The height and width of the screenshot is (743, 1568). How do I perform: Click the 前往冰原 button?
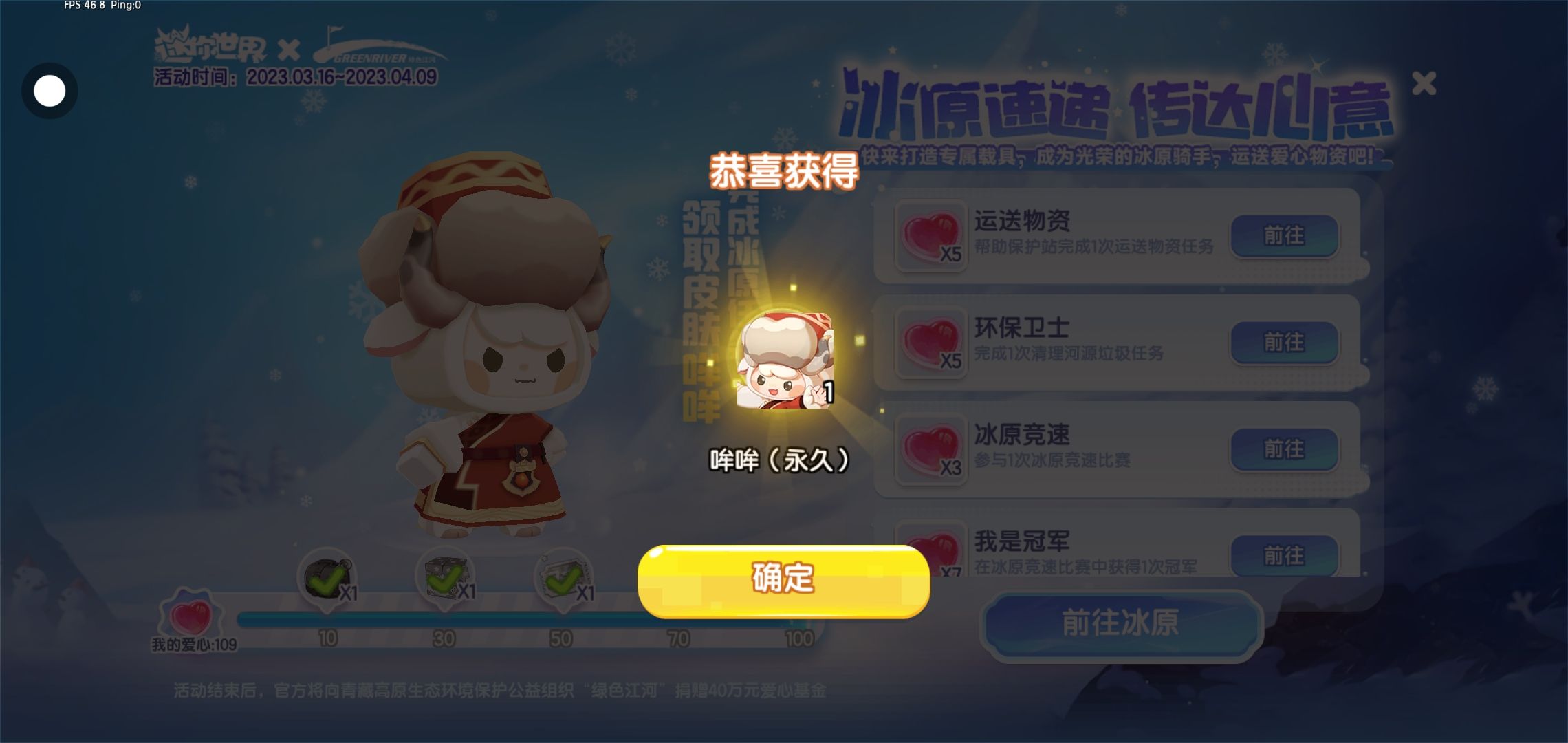(x=1121, y=623)
